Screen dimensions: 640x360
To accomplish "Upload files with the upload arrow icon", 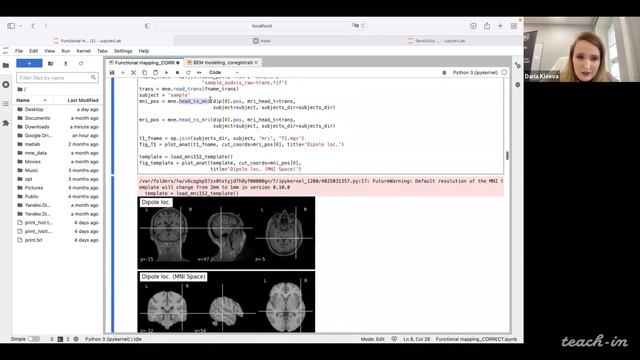I will [x=65, y=64].
